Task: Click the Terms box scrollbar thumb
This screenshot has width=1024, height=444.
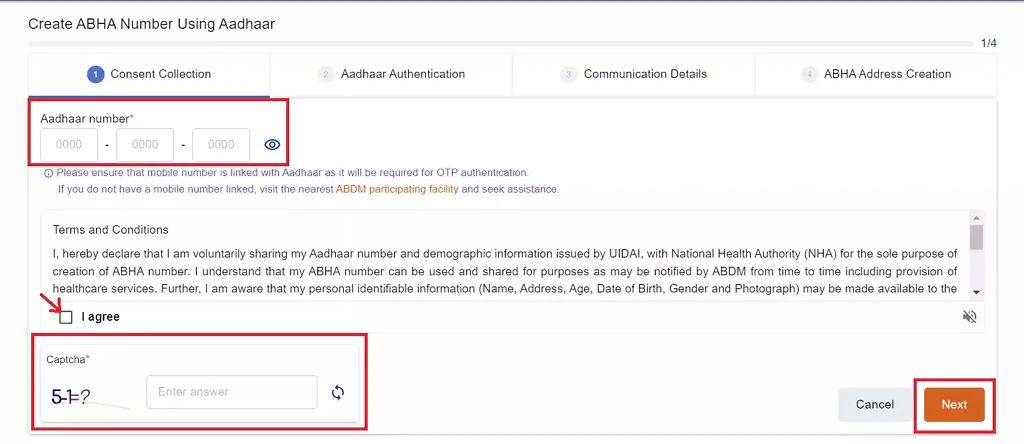Action: [x=976, y=237]
